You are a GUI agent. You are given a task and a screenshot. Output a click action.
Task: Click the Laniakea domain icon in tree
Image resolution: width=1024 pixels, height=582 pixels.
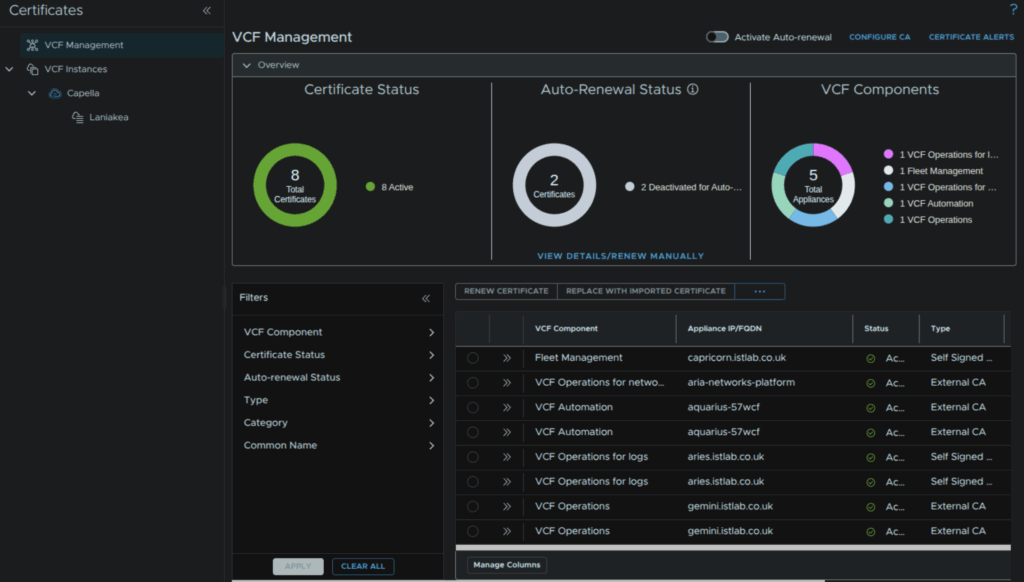point(78,118)
